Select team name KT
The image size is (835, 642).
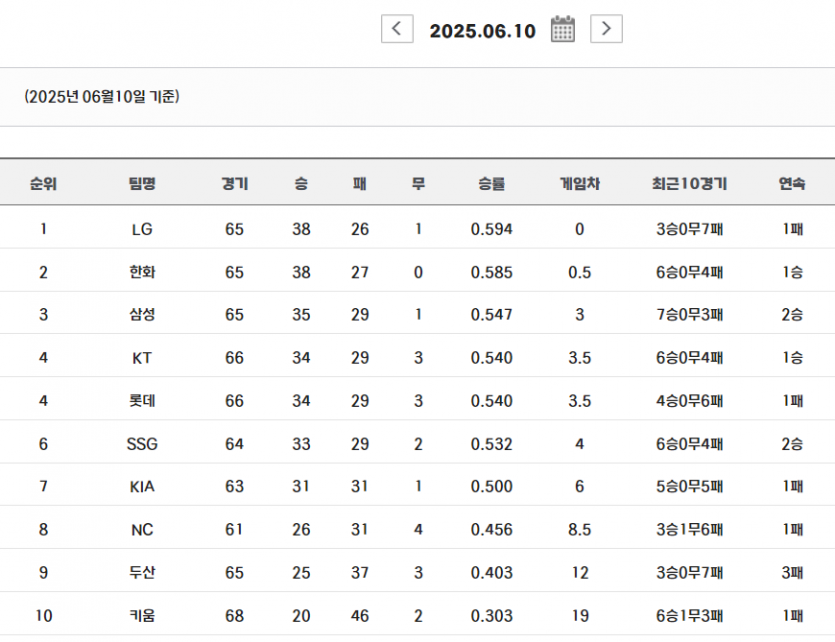pos(142,358)
